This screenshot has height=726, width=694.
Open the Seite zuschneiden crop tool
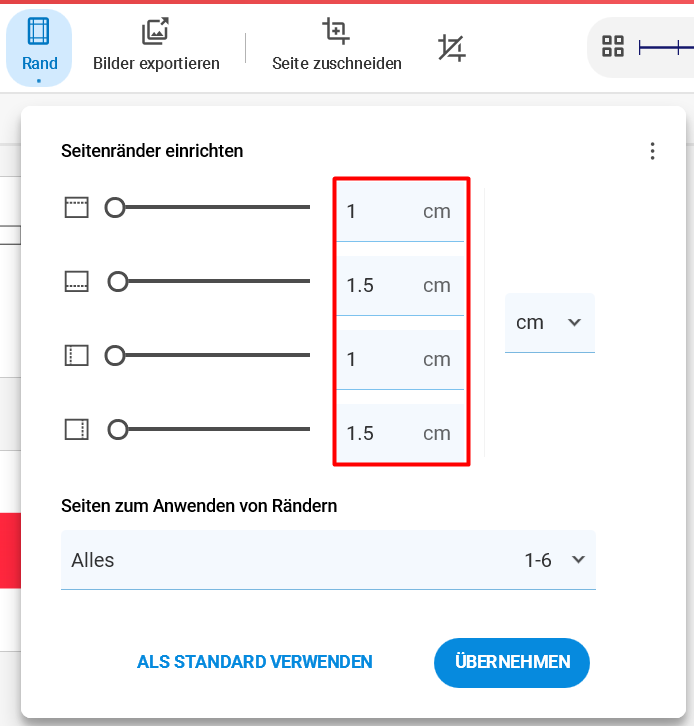click(336, 32)
